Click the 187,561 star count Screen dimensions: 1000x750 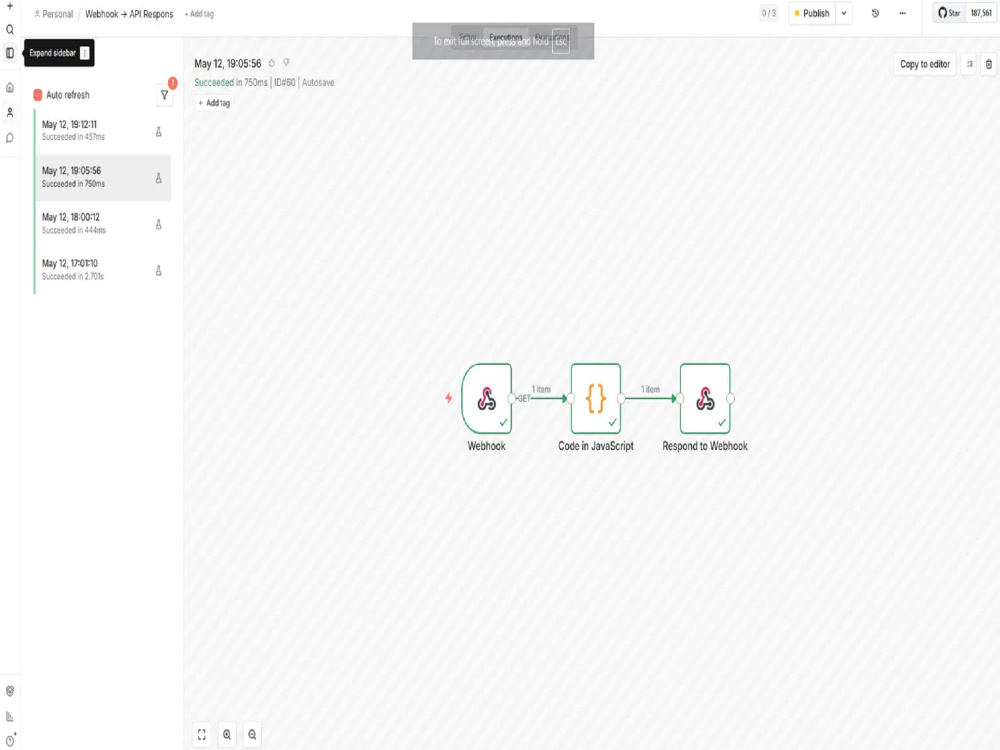click(981, 13)
